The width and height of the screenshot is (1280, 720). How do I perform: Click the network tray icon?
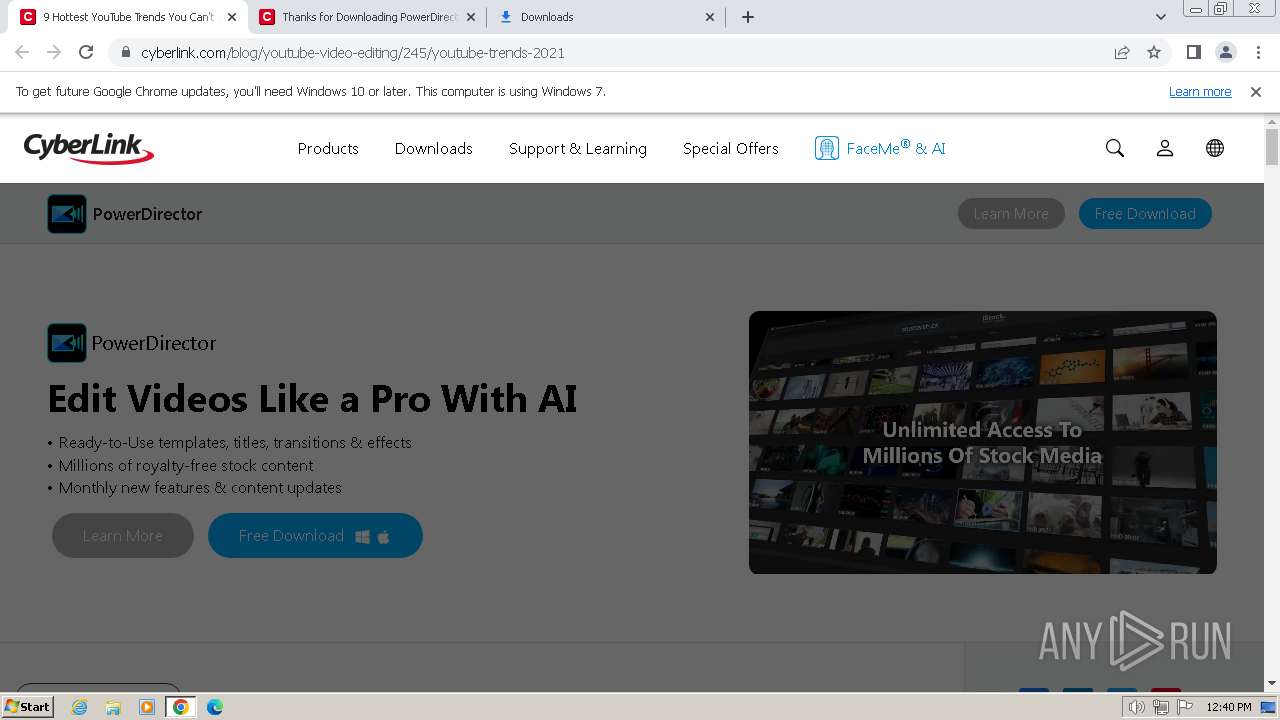(x=1161, y=707)
